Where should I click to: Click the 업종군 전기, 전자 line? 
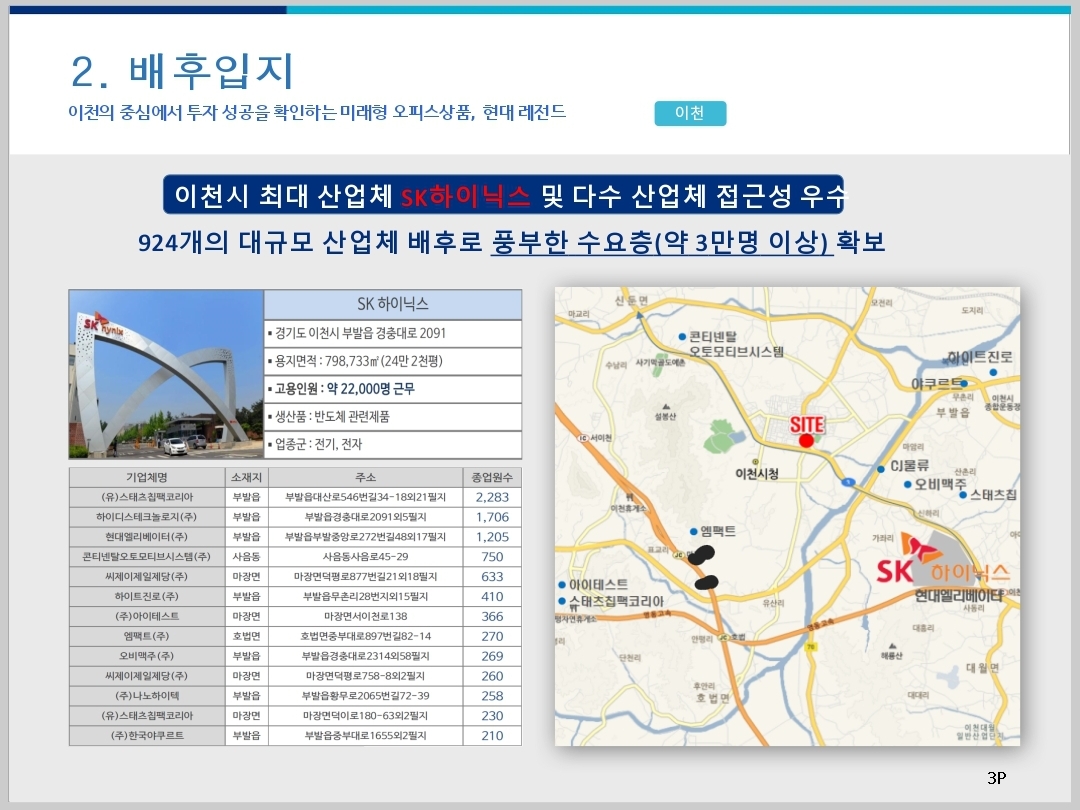pyautogui.click(x=393, y=444)
